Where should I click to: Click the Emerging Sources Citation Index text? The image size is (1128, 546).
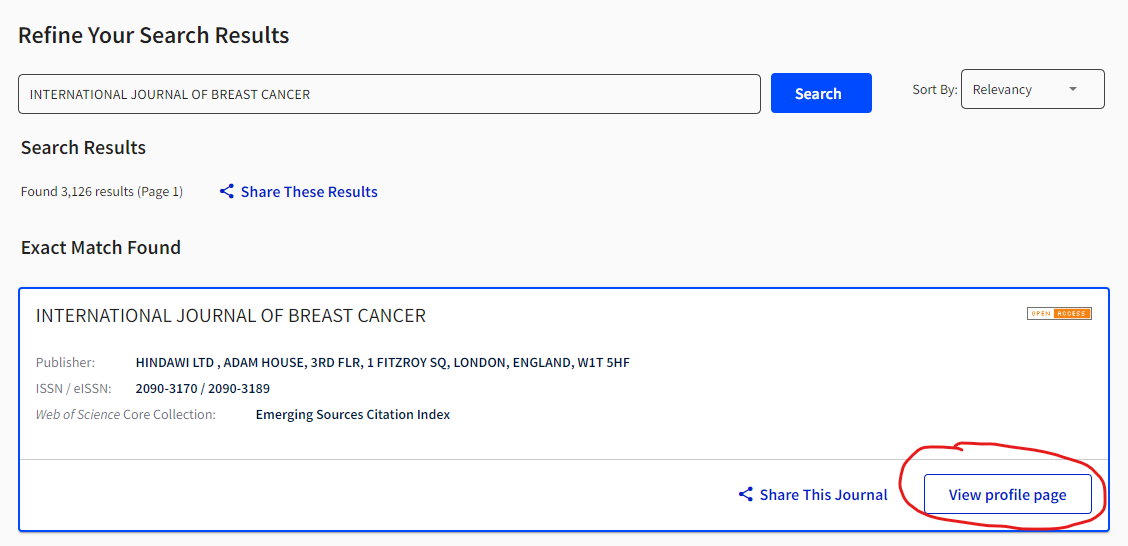353,414
